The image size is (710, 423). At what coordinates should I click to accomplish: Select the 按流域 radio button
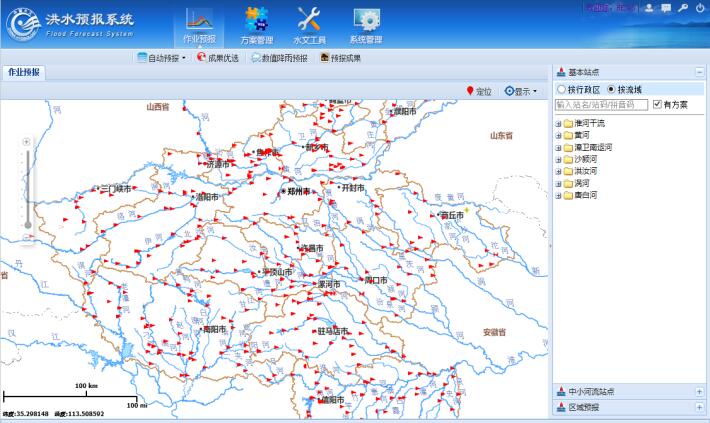tap(611, 90)
